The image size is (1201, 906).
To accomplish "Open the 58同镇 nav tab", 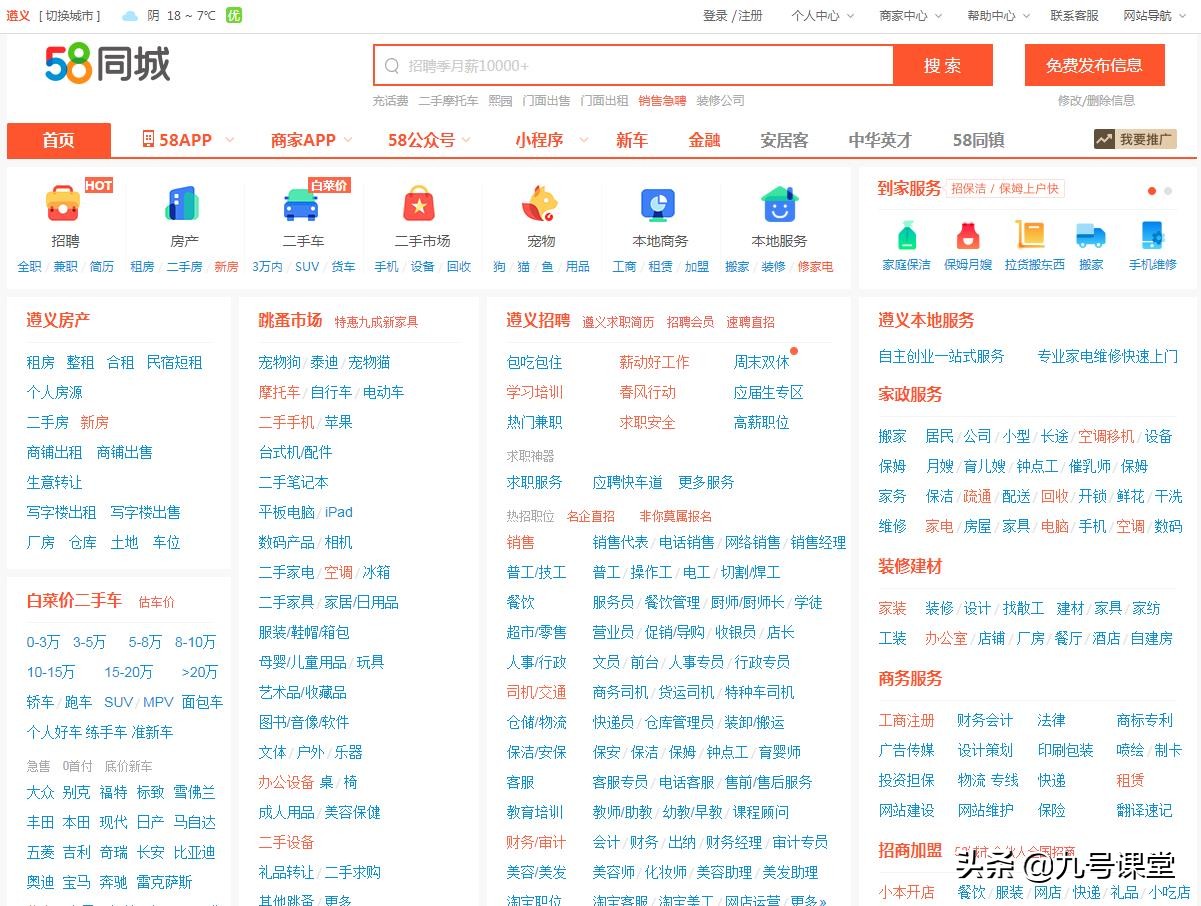I will coord(979,140).
